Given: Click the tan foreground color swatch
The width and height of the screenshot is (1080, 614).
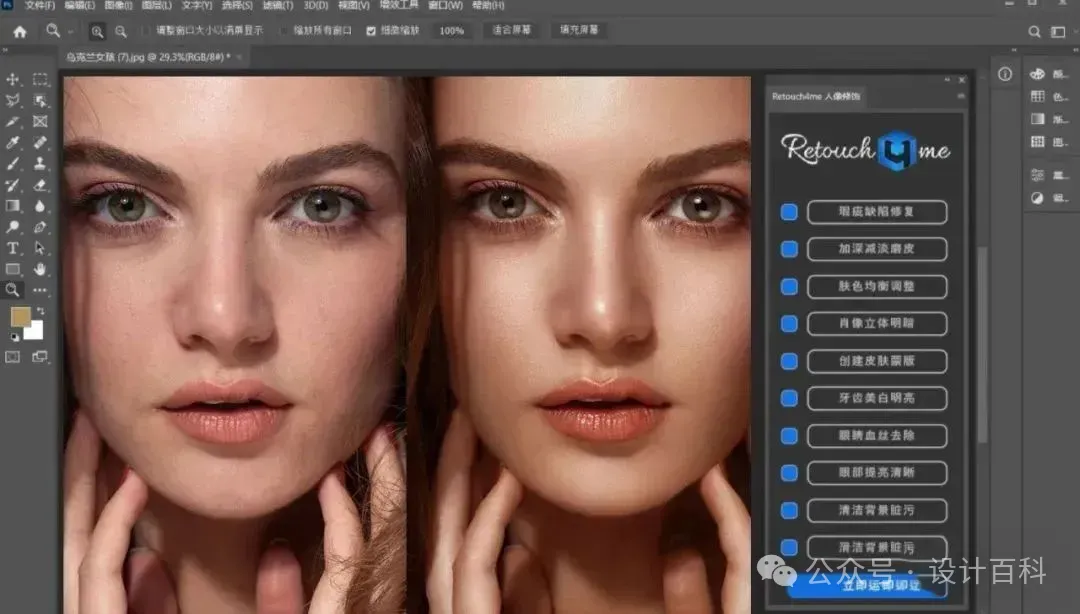Looking at the screenshot, I should 20,316.
